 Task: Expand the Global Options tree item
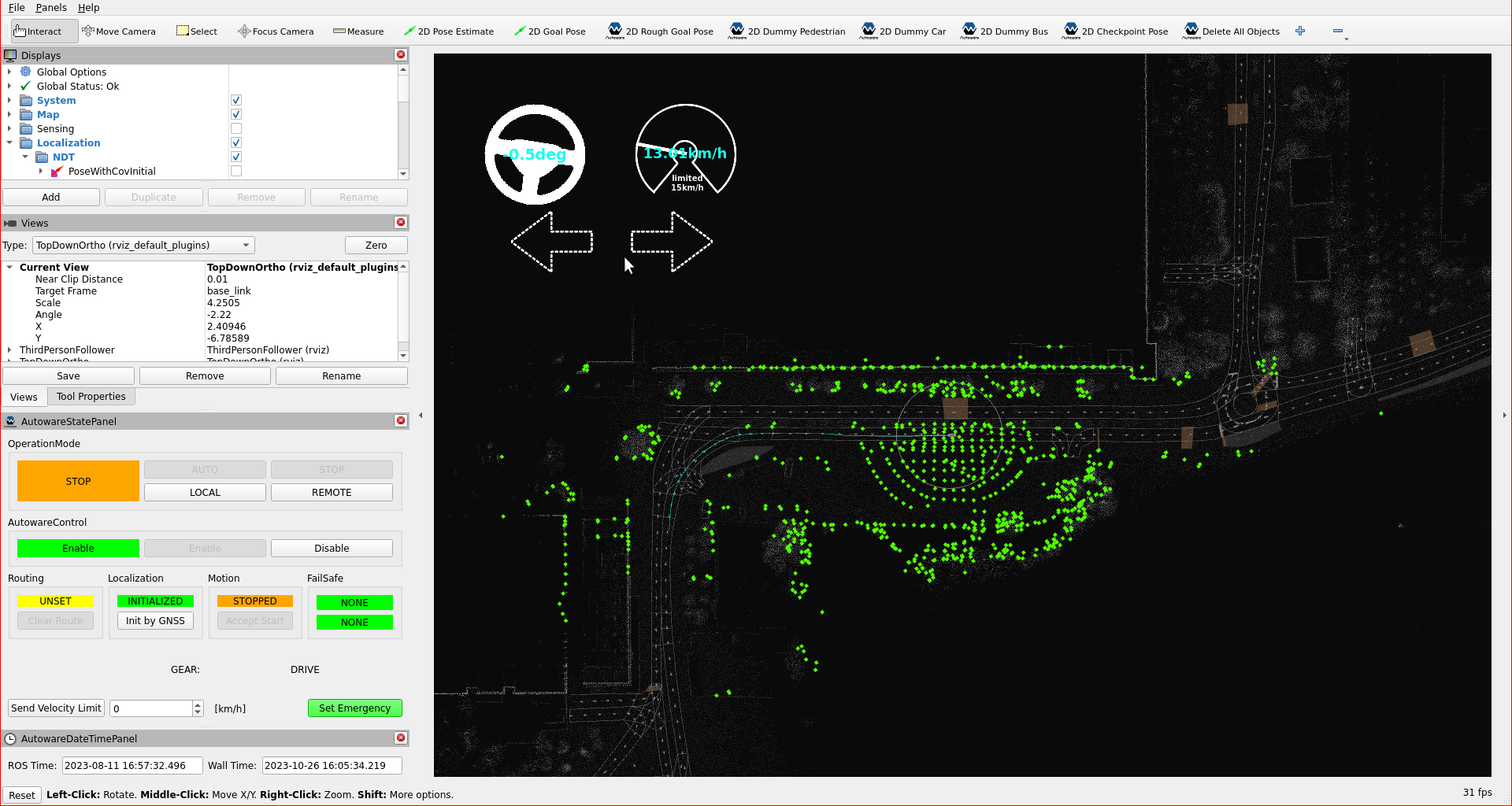pyautogui.click(x=9, y=72)
